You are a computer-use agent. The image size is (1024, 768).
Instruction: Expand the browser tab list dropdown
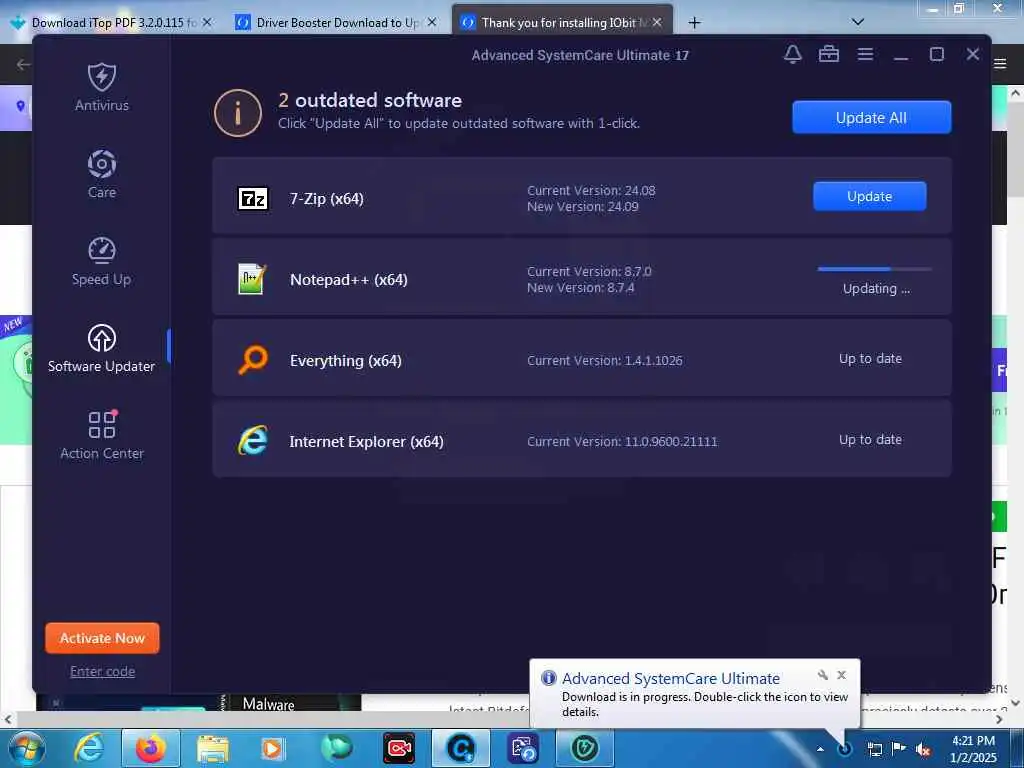[858, 22]
